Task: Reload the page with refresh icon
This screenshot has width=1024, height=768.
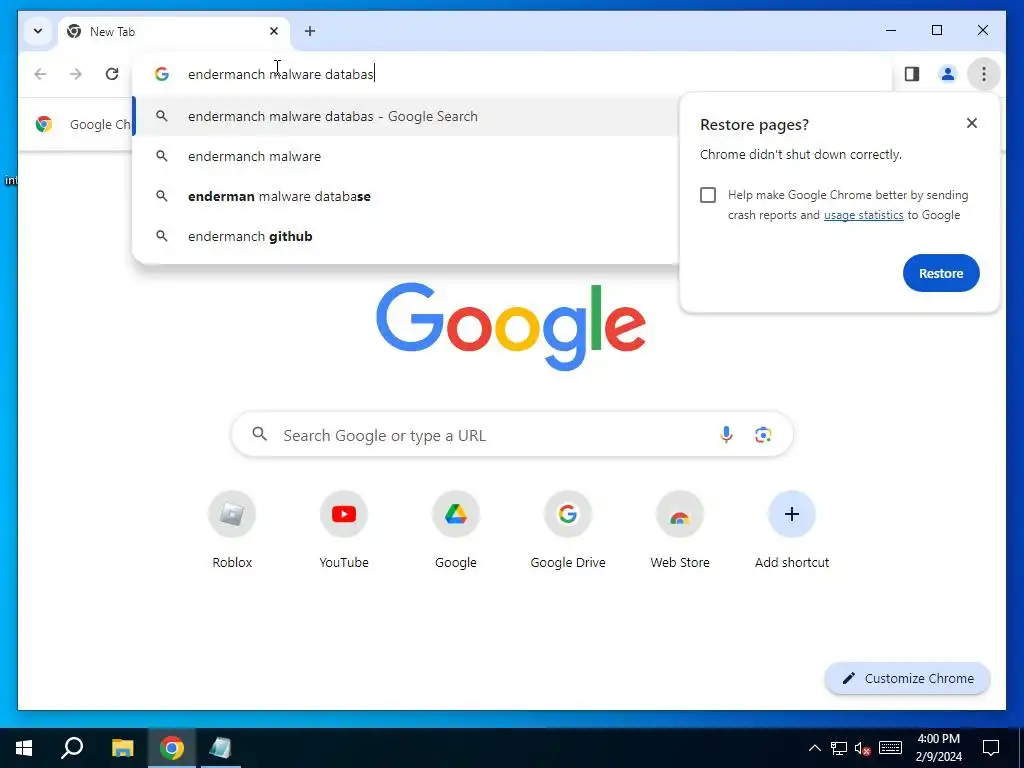Action: click(112, 74)
